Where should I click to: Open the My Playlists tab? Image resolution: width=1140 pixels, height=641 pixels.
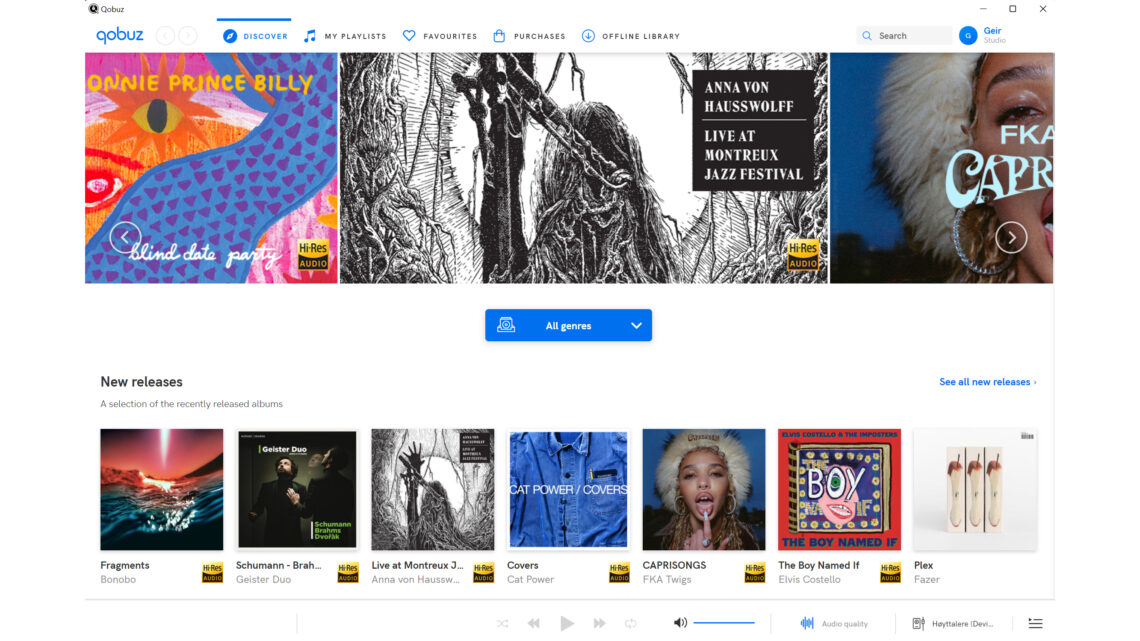point(345,36)
